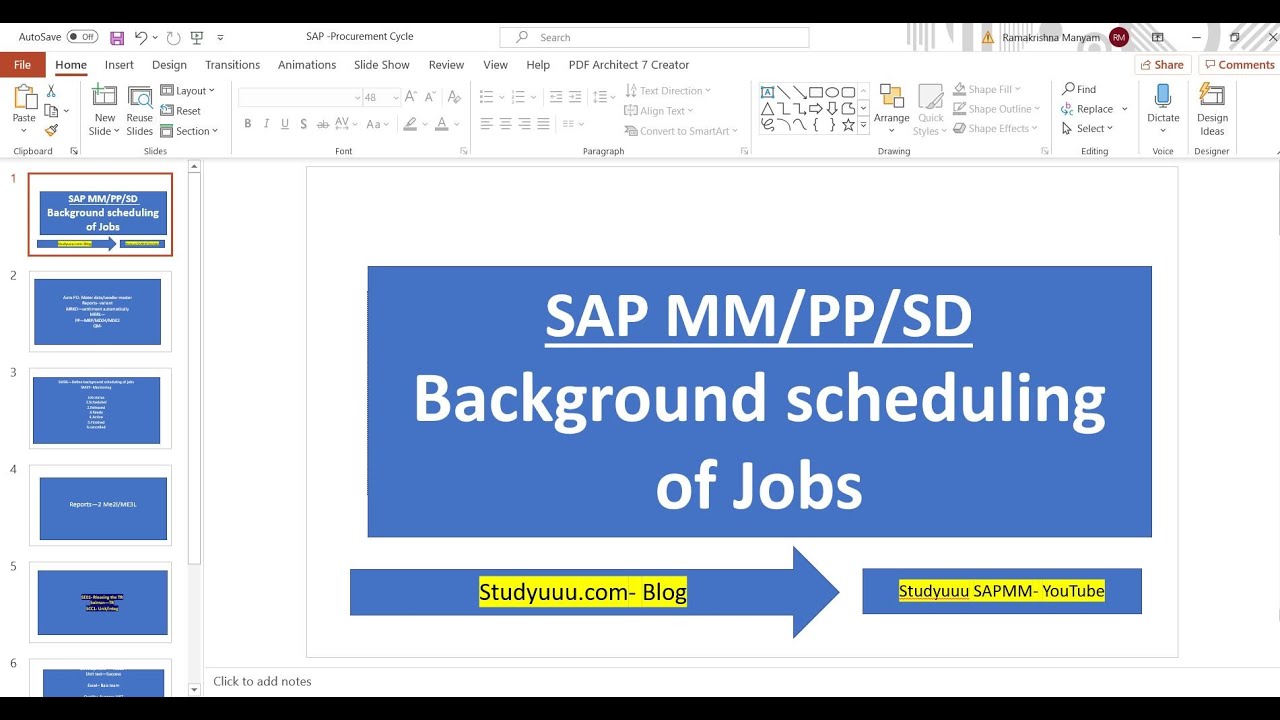Apply the font color A swatch
This screenshot has height=720, width=1280.
(x=441, y=124)
